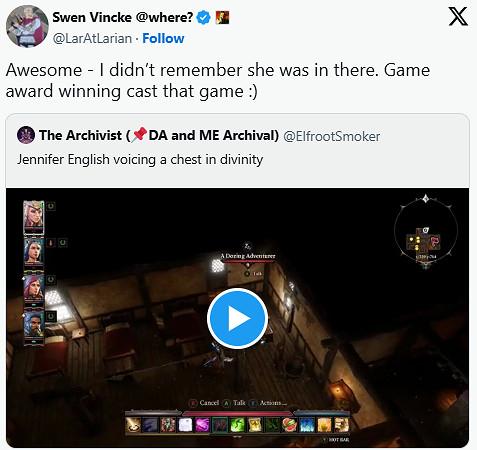Viewport: 477px width, 450px height.
Task: Click the X logo icon
Action: coord(458,17)
